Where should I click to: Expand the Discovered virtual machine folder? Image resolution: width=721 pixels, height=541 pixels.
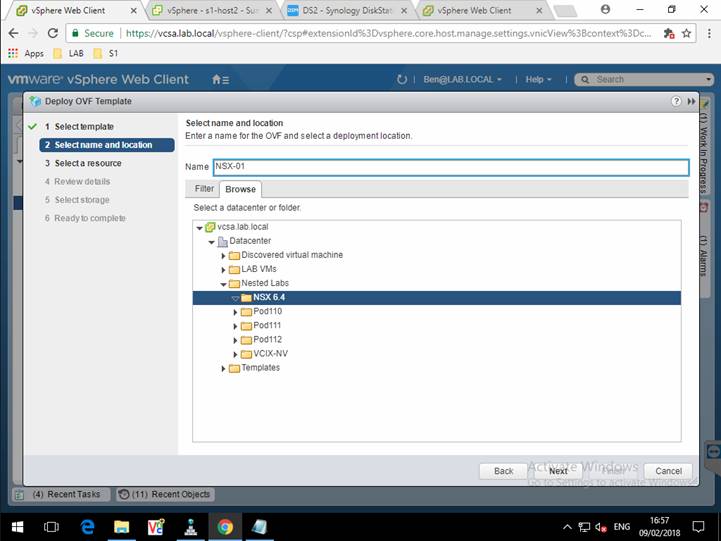click(x=223, y=256)
